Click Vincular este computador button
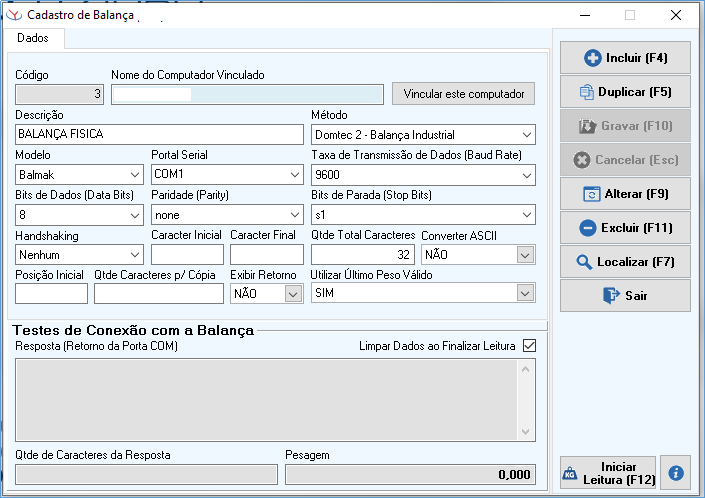Viewport: 705px width, 498px height. pyautogui.click(x=463, y=94)
